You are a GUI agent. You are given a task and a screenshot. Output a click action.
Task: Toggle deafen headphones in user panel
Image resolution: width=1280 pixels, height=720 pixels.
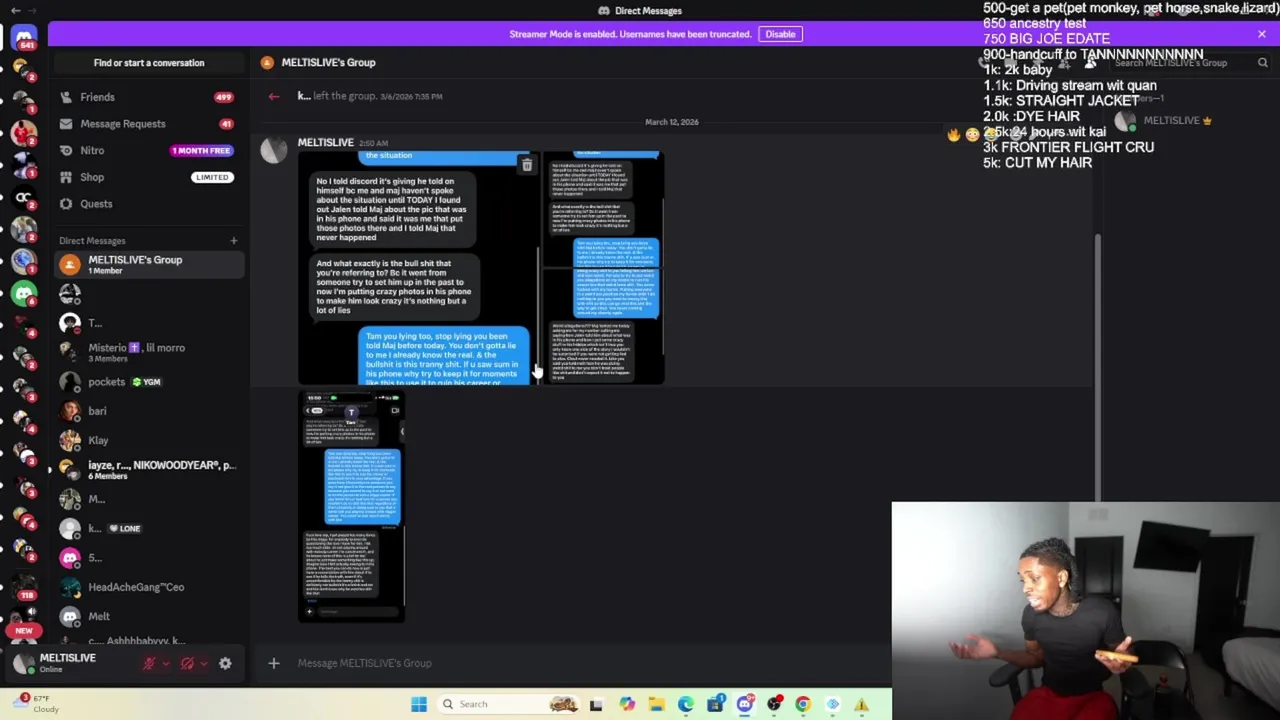tap(187, 663)
